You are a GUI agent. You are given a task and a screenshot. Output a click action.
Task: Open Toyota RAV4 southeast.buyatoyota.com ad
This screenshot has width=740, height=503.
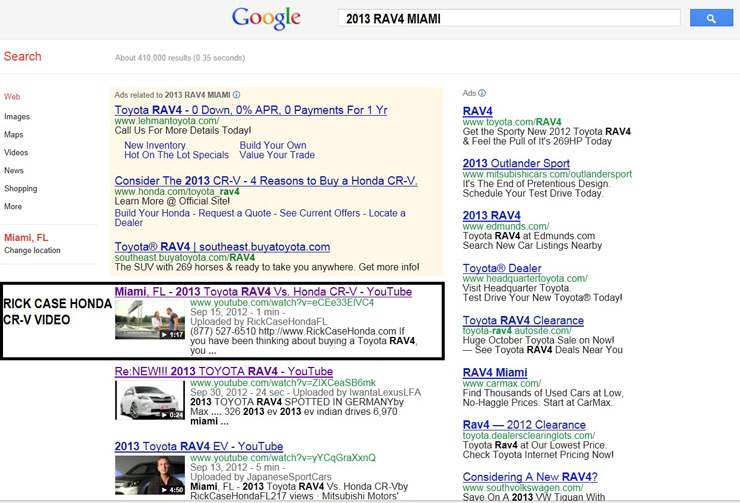click(x=222, y=247)
